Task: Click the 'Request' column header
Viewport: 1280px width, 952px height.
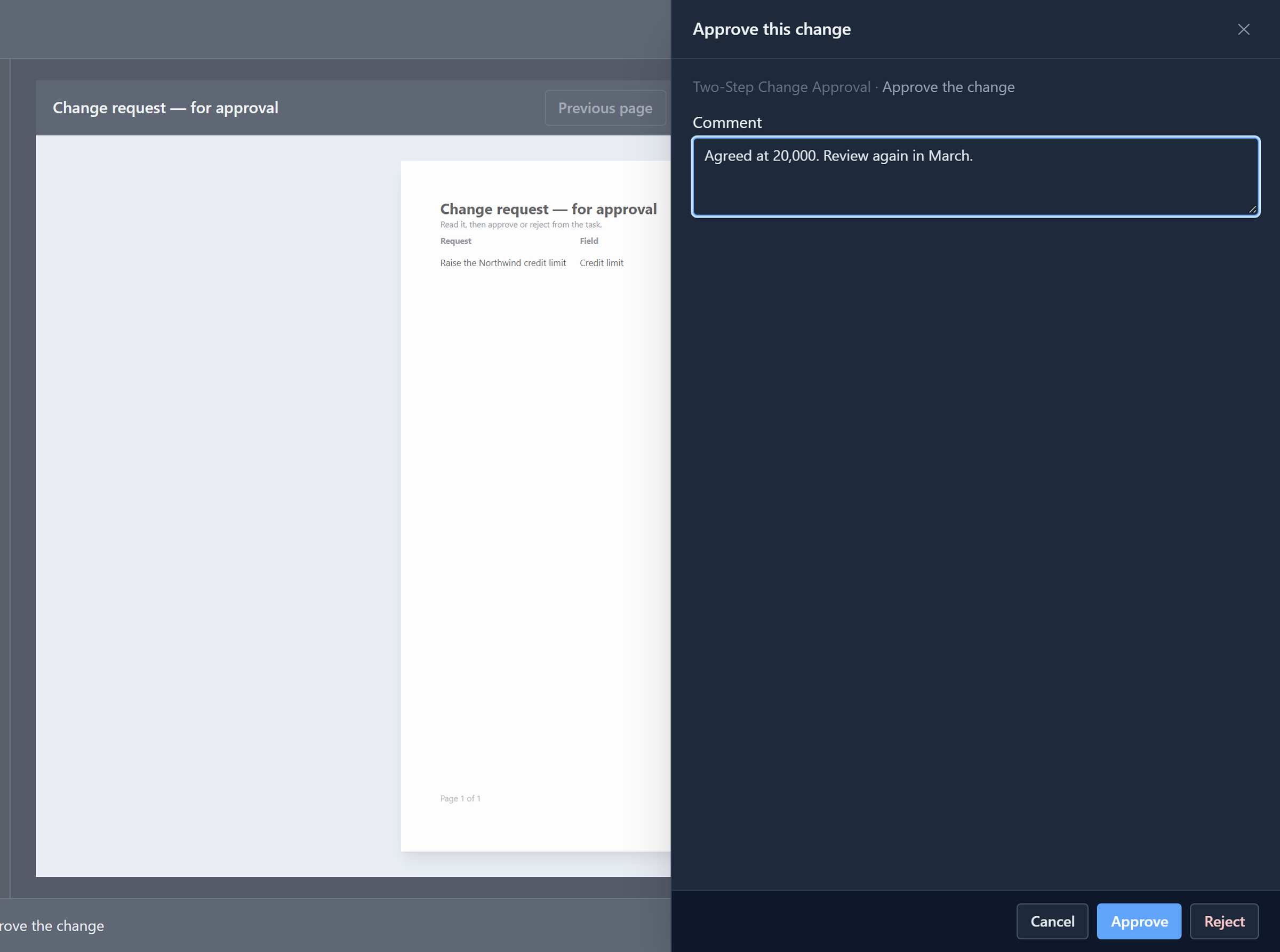Action: point(455,241)
